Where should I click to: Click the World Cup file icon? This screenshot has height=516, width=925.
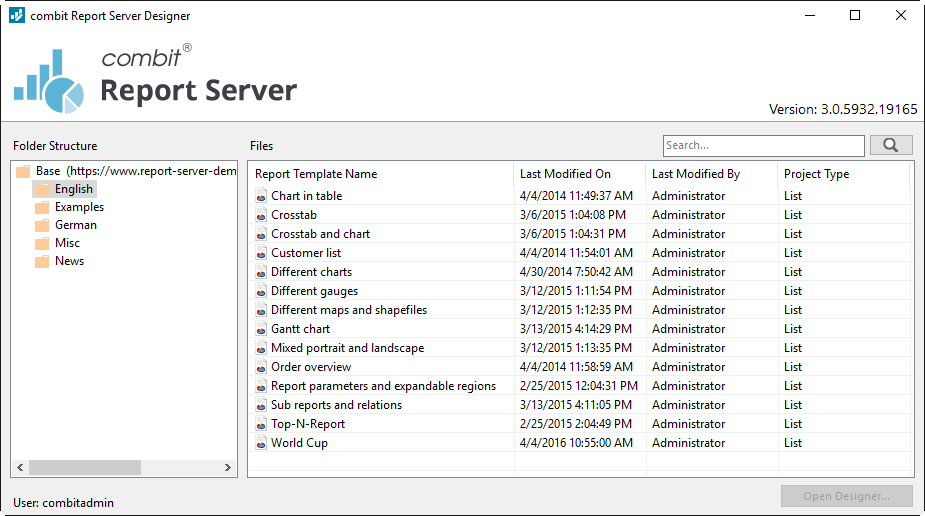tap(261, 443)
